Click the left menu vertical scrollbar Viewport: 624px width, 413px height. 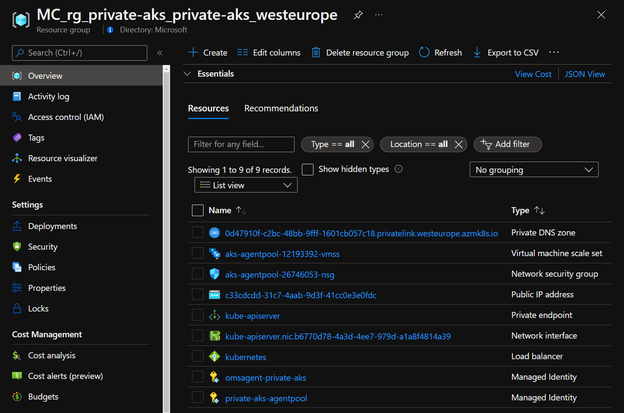(166, 239)
